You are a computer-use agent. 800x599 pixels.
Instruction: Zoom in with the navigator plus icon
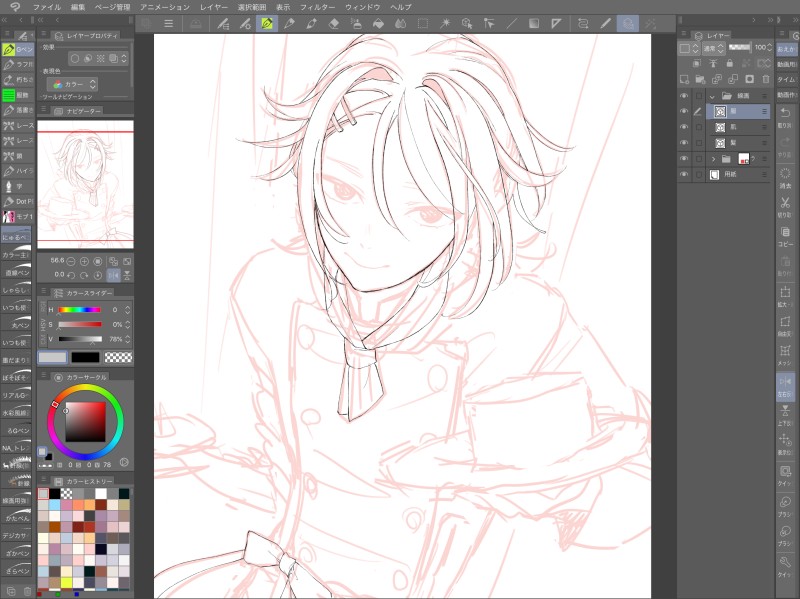pyautogui.click(x=84, y=261)
